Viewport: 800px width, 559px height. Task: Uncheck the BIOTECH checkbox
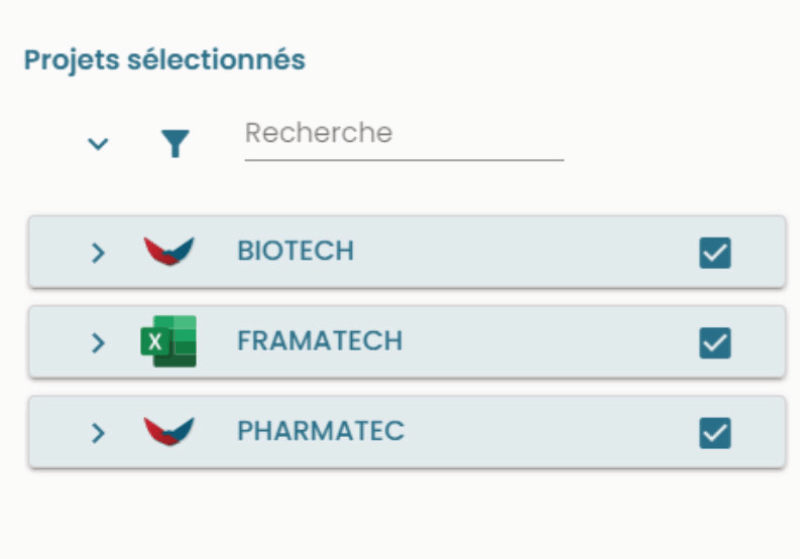pyautogui.click(x=715, y=252)
